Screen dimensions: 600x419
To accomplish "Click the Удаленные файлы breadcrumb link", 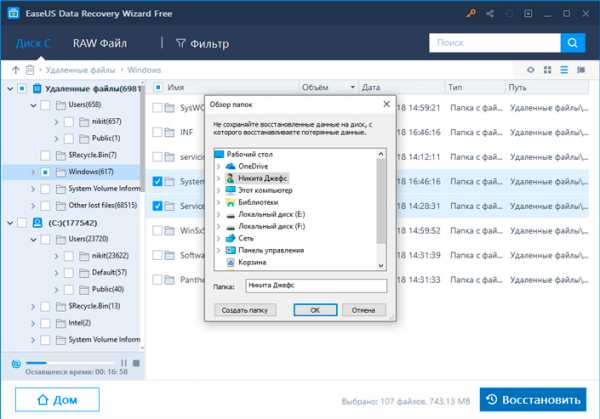I will 80,70.
